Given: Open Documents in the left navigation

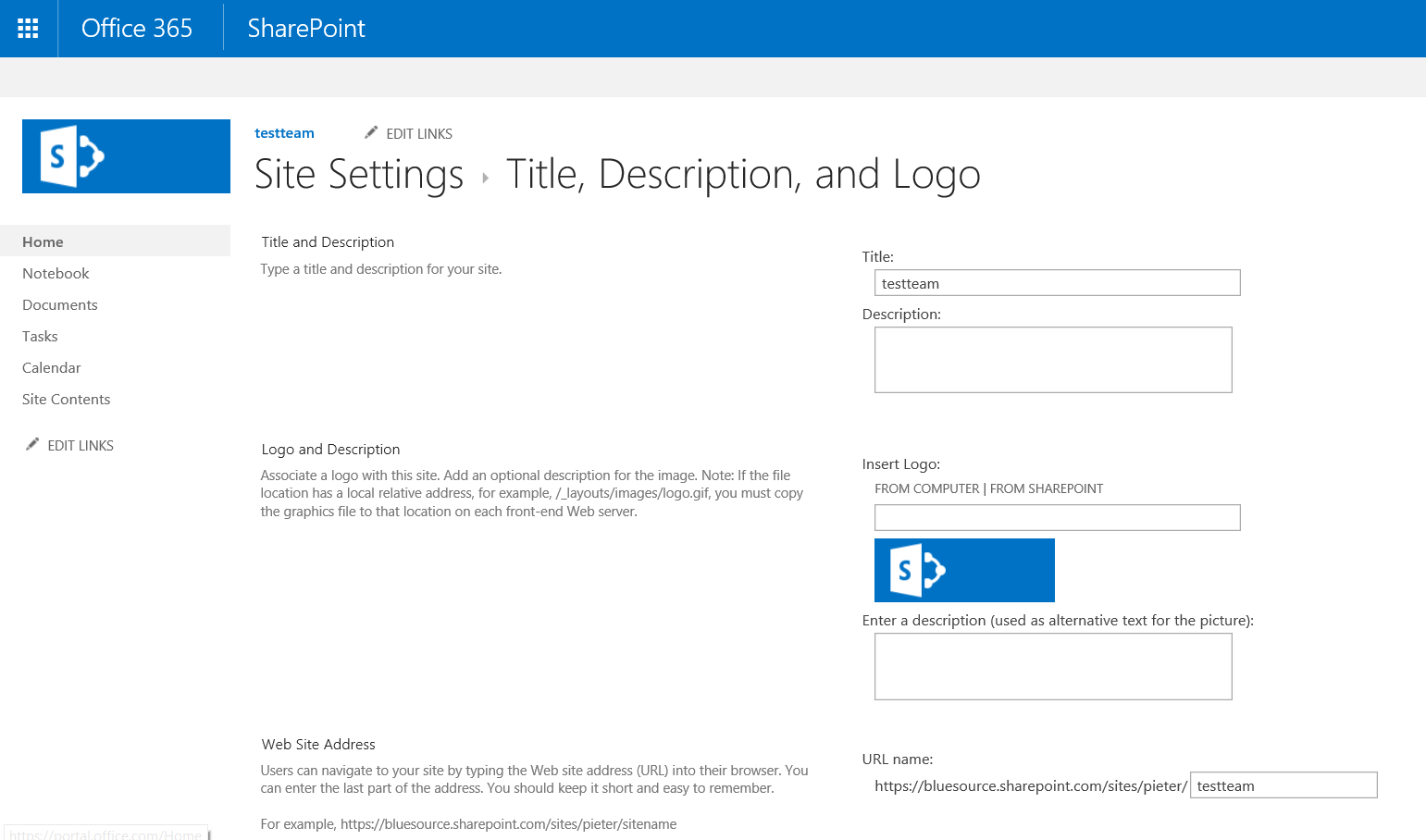Looking at the screenshot, I should (60, 305).
